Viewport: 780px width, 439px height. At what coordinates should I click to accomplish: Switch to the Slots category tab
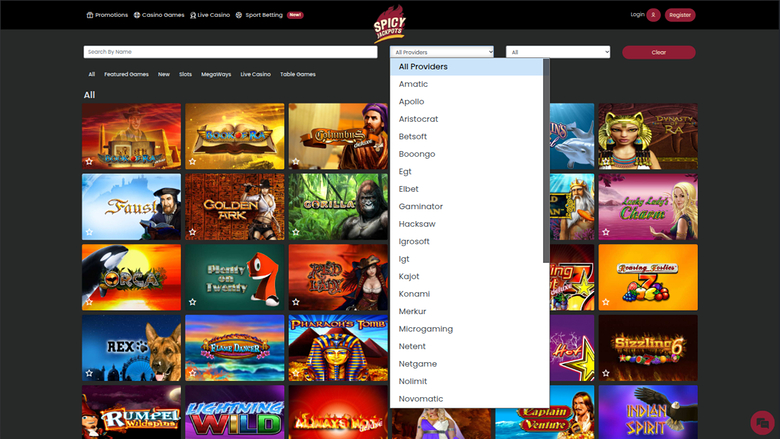186,74
